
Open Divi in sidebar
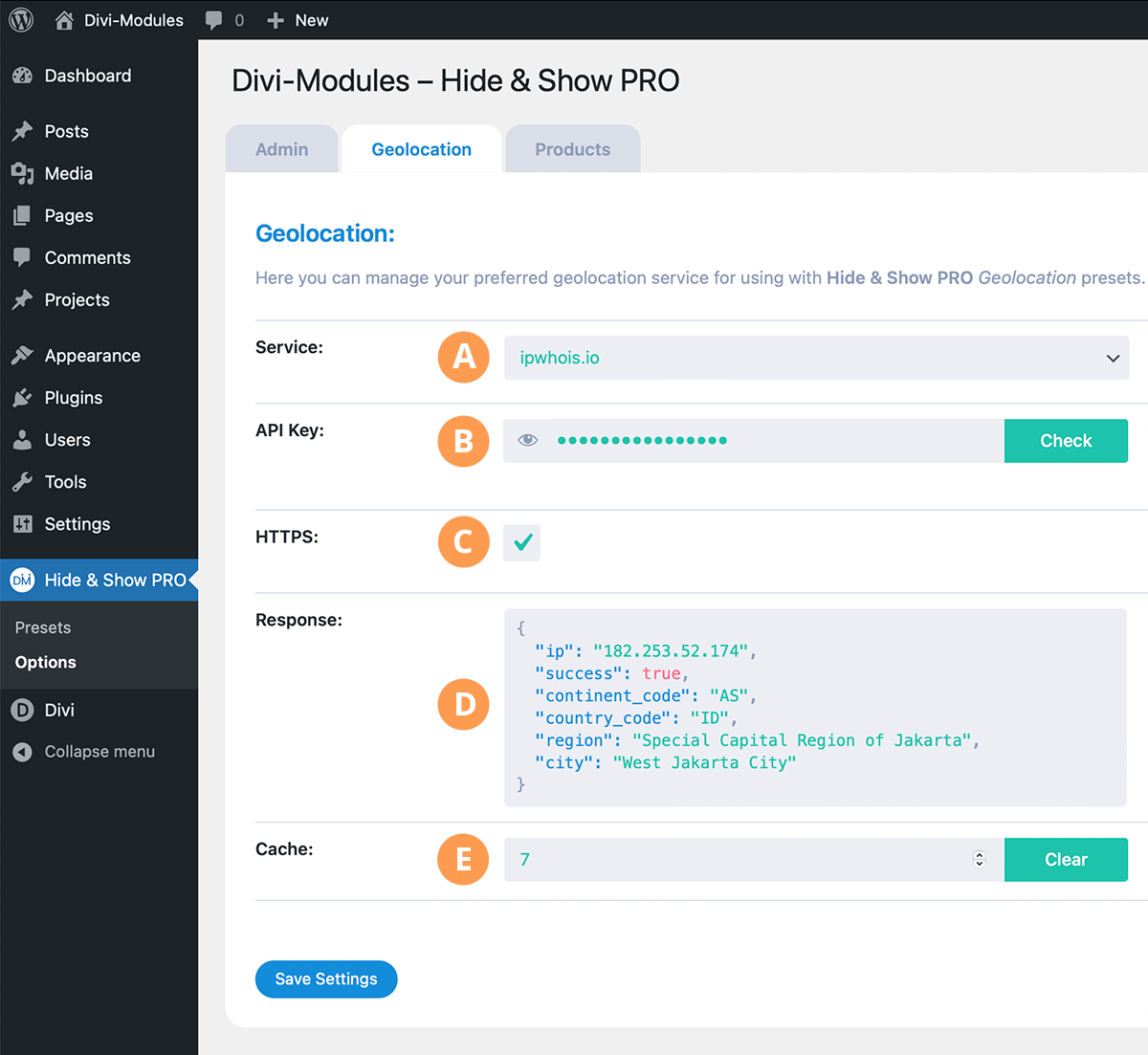pyautogui.click(x=59, y=710)
